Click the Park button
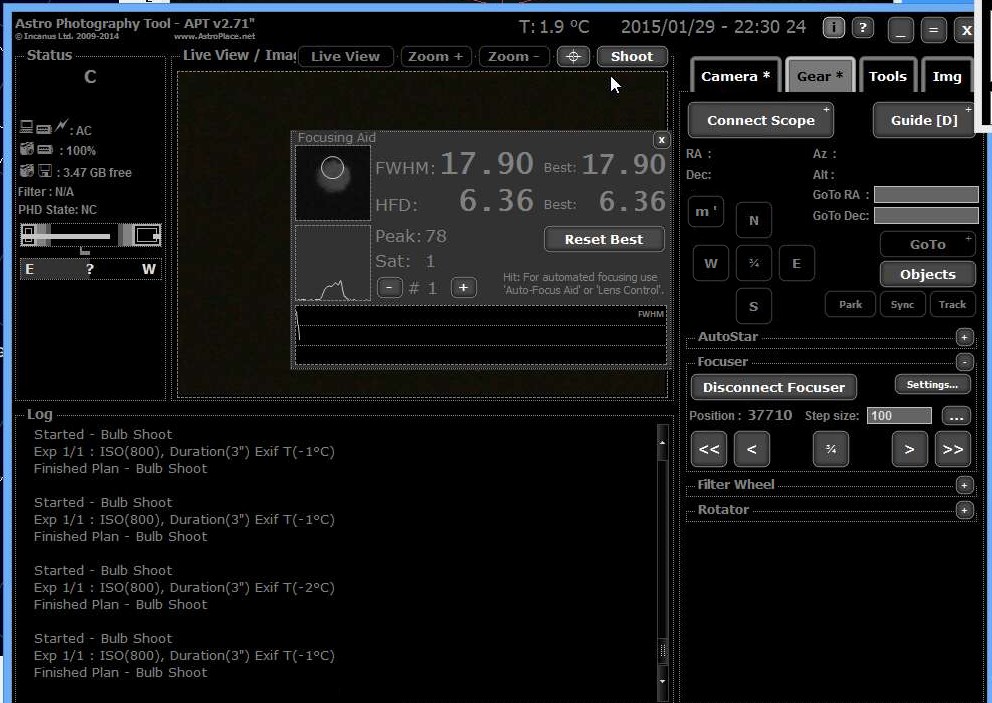Image resolution: width=992 pixels, height=703 pixels. pyautogui.click(x=850, y=304)
